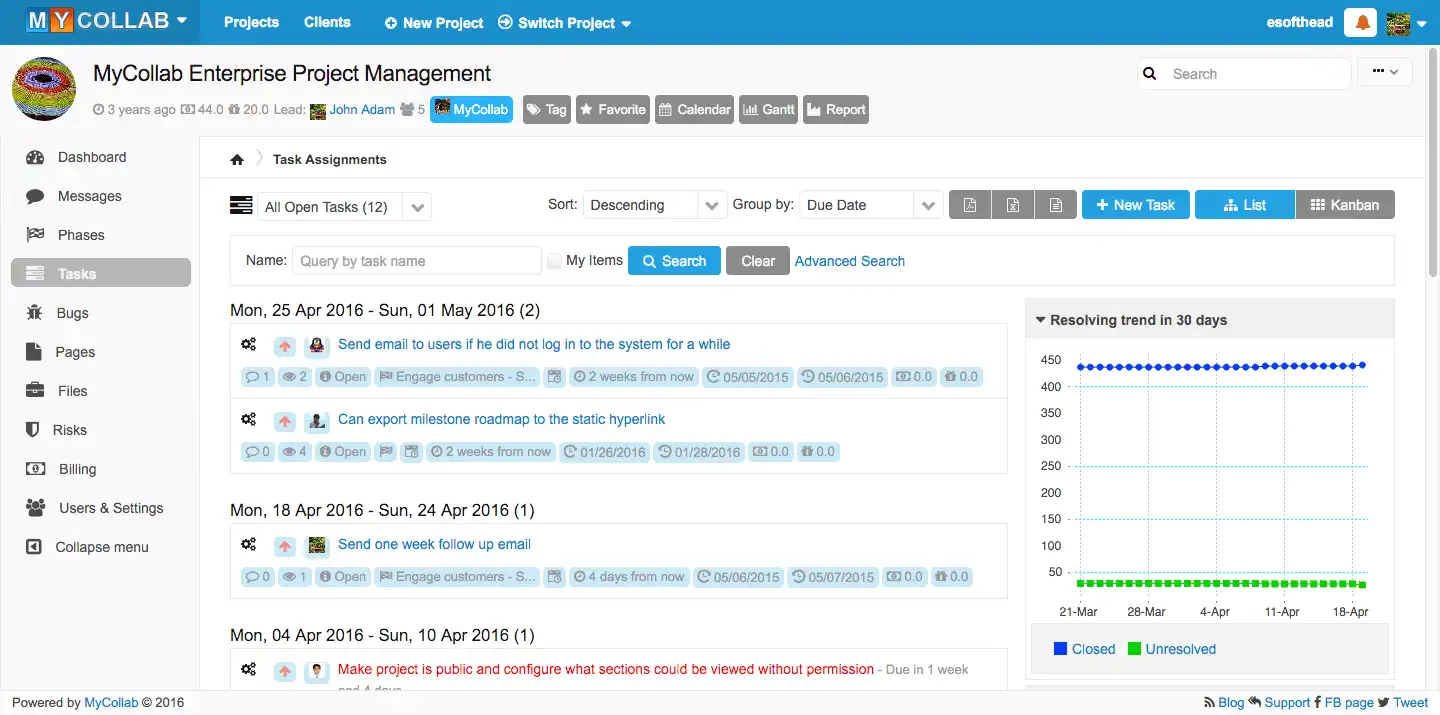Image resolution: width=1440 pixels, height=715 pixels.
Task: Click priority arrow on 'Send email to users' task
Action: [285, 346]
